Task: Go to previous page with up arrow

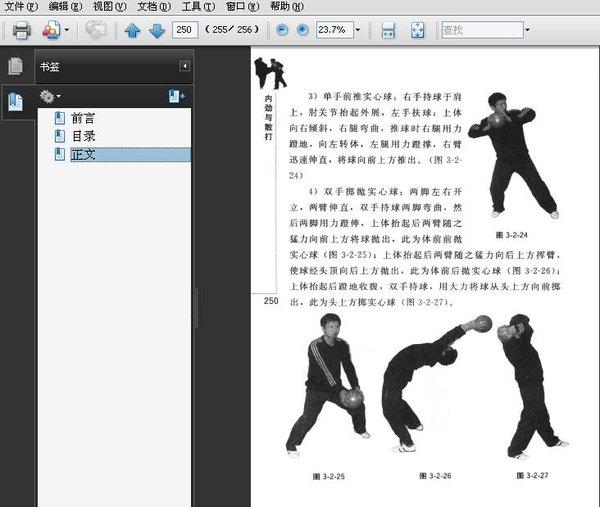Action: click(x=133, y=30)
